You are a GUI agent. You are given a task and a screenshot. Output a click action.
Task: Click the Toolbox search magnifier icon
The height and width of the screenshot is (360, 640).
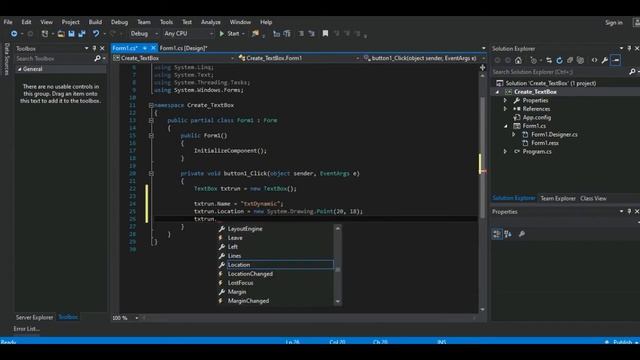(x=97, y=59)
